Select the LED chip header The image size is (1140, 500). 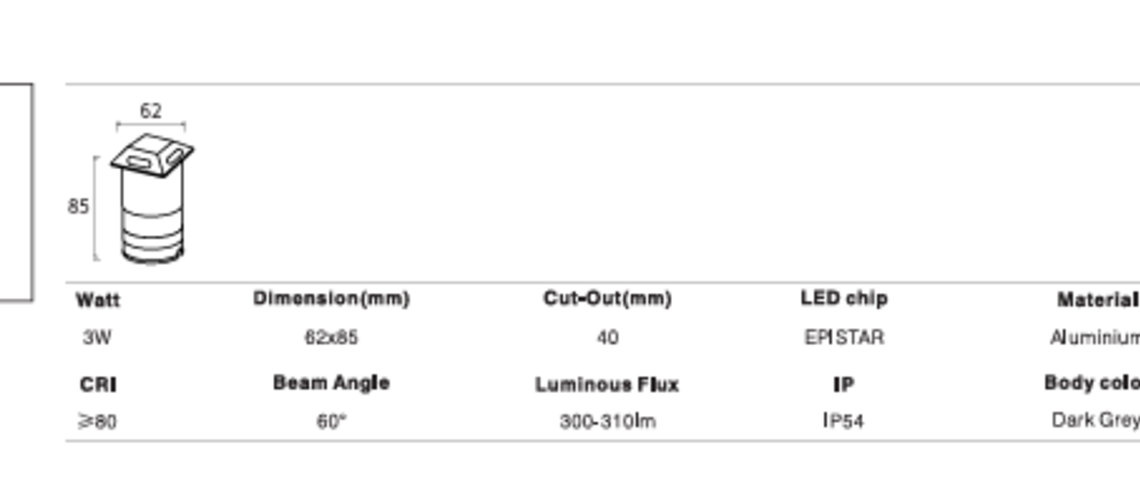tap(844, 299)
